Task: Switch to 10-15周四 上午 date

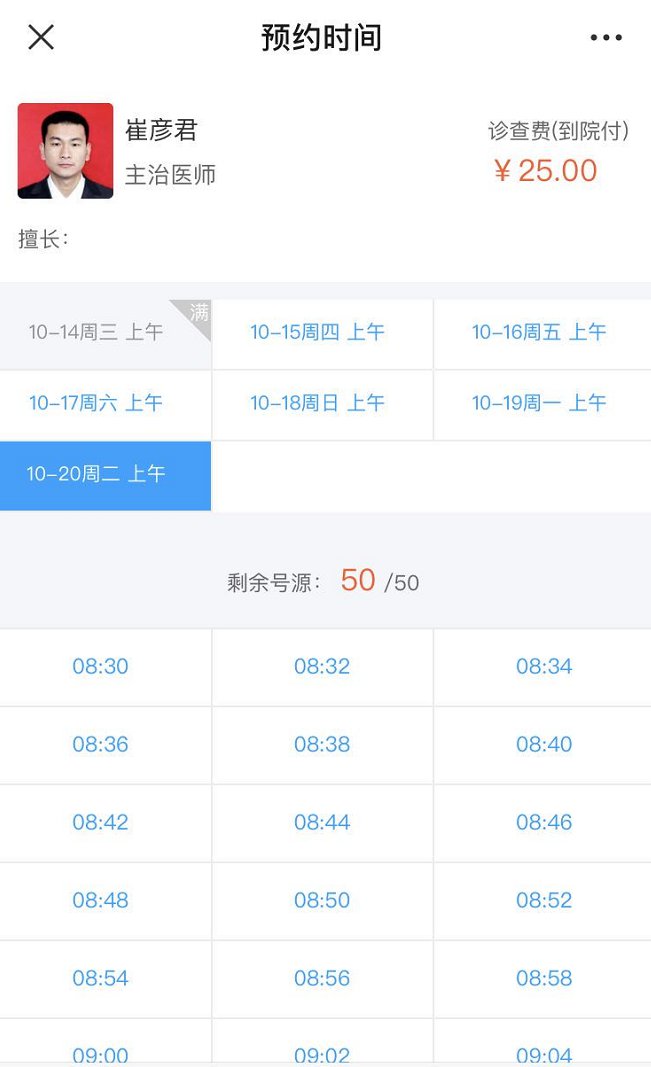Action: coord(318,332)
